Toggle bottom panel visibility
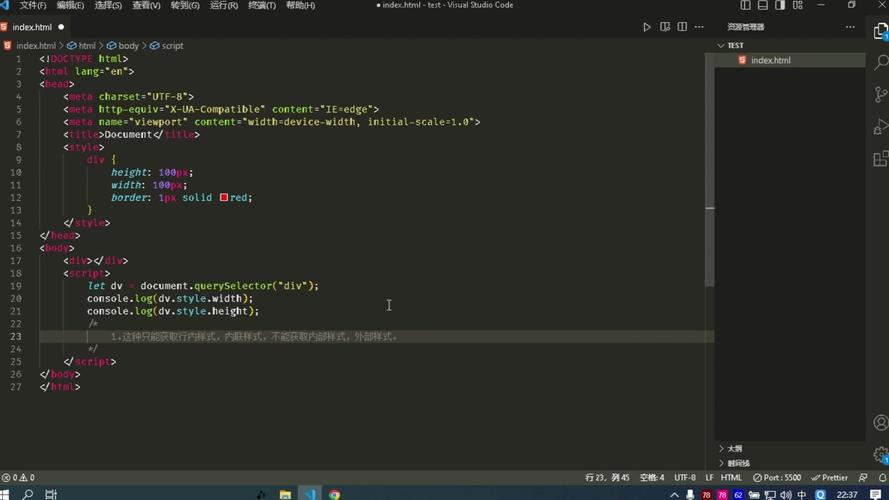 (x=763, y=5)
